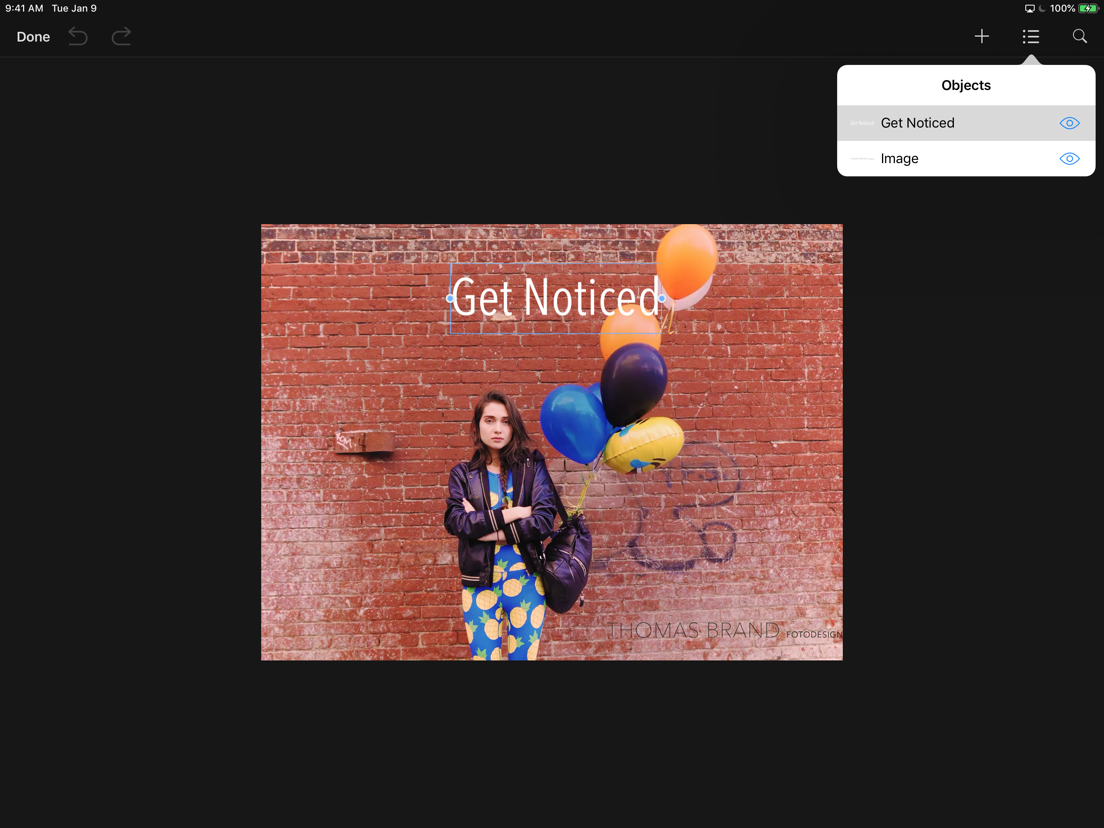This screenshot has height=828, width=1104.
Task: Click the left resize handle of text box
Action: (x=450, y=299)
